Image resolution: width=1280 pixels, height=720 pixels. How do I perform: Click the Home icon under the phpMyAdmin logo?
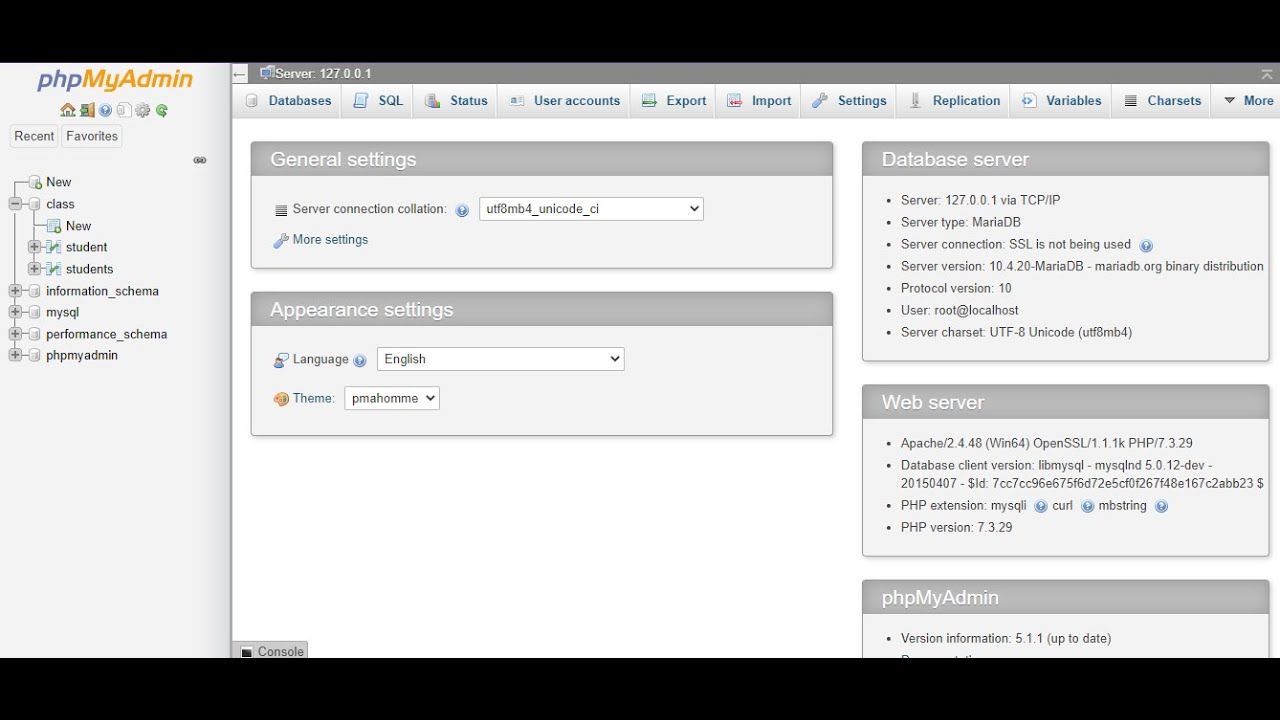[x=68, y=110]
